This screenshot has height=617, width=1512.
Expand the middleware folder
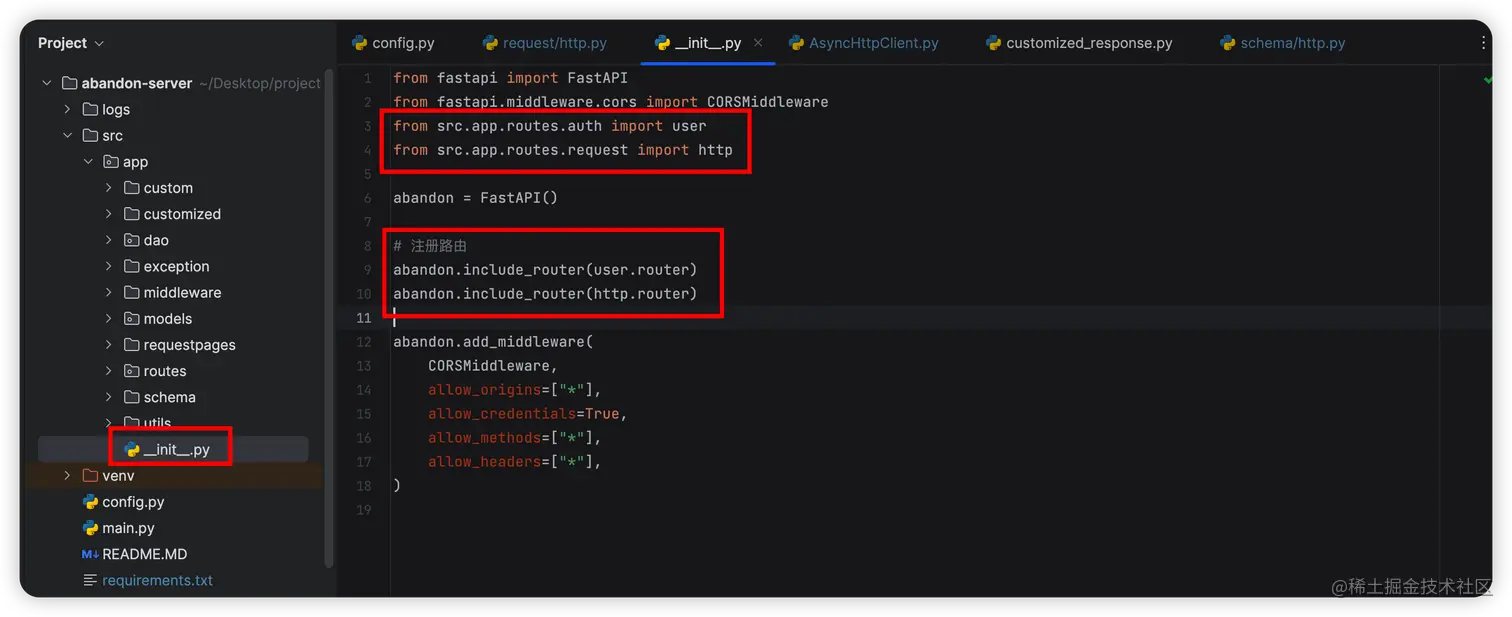[x=109, y=292]
